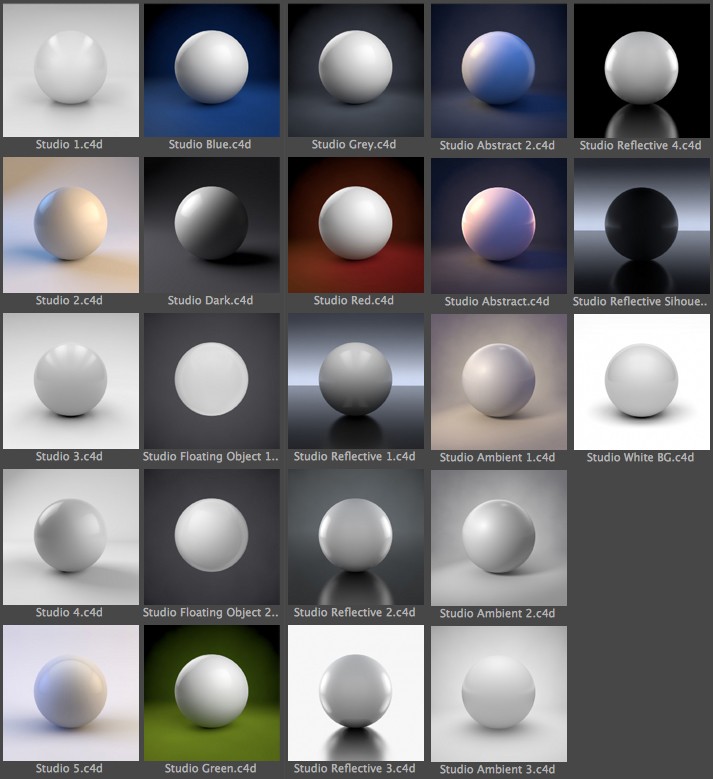Pick the Studio 2.c4d preview image
The height and width of the screenshot is (779, 713).
click(x=71, y=225)
